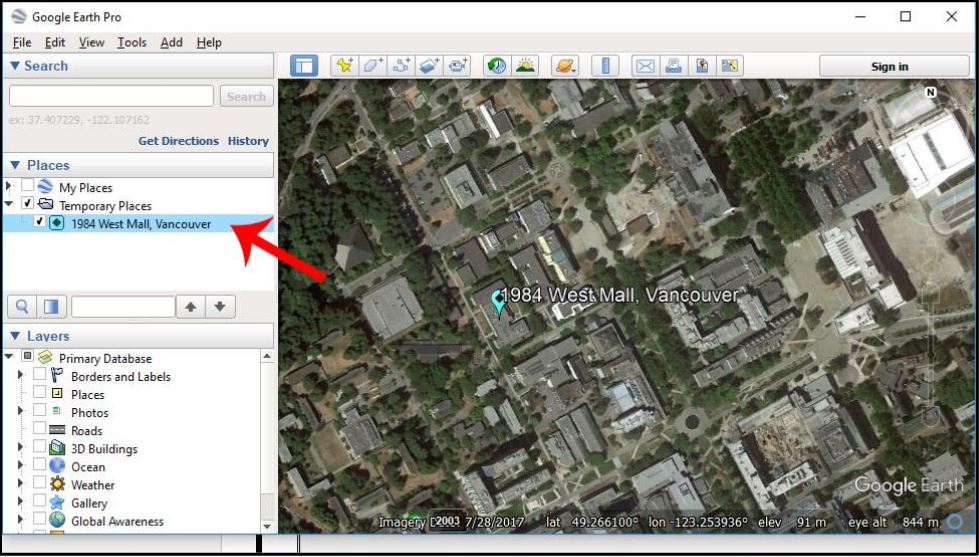Select the Ruler tool icon
The width and height of the screenshot is (979, 557).
point(605,66)
